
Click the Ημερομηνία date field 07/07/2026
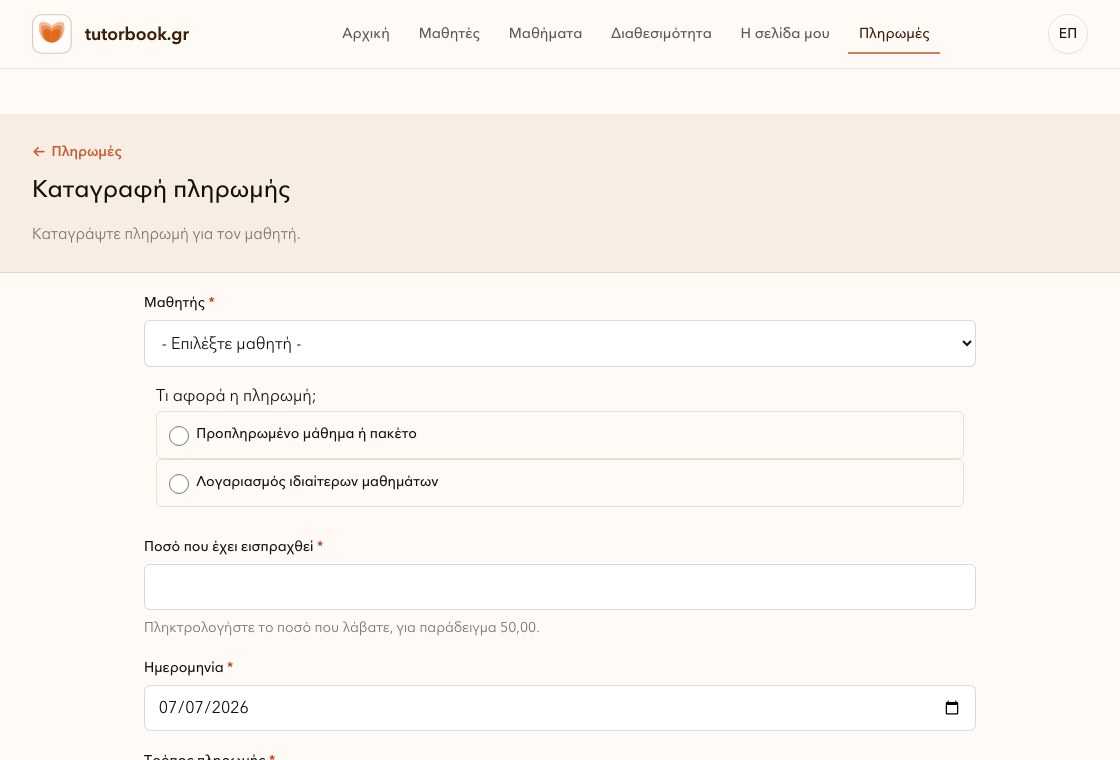tap(559, 708)
